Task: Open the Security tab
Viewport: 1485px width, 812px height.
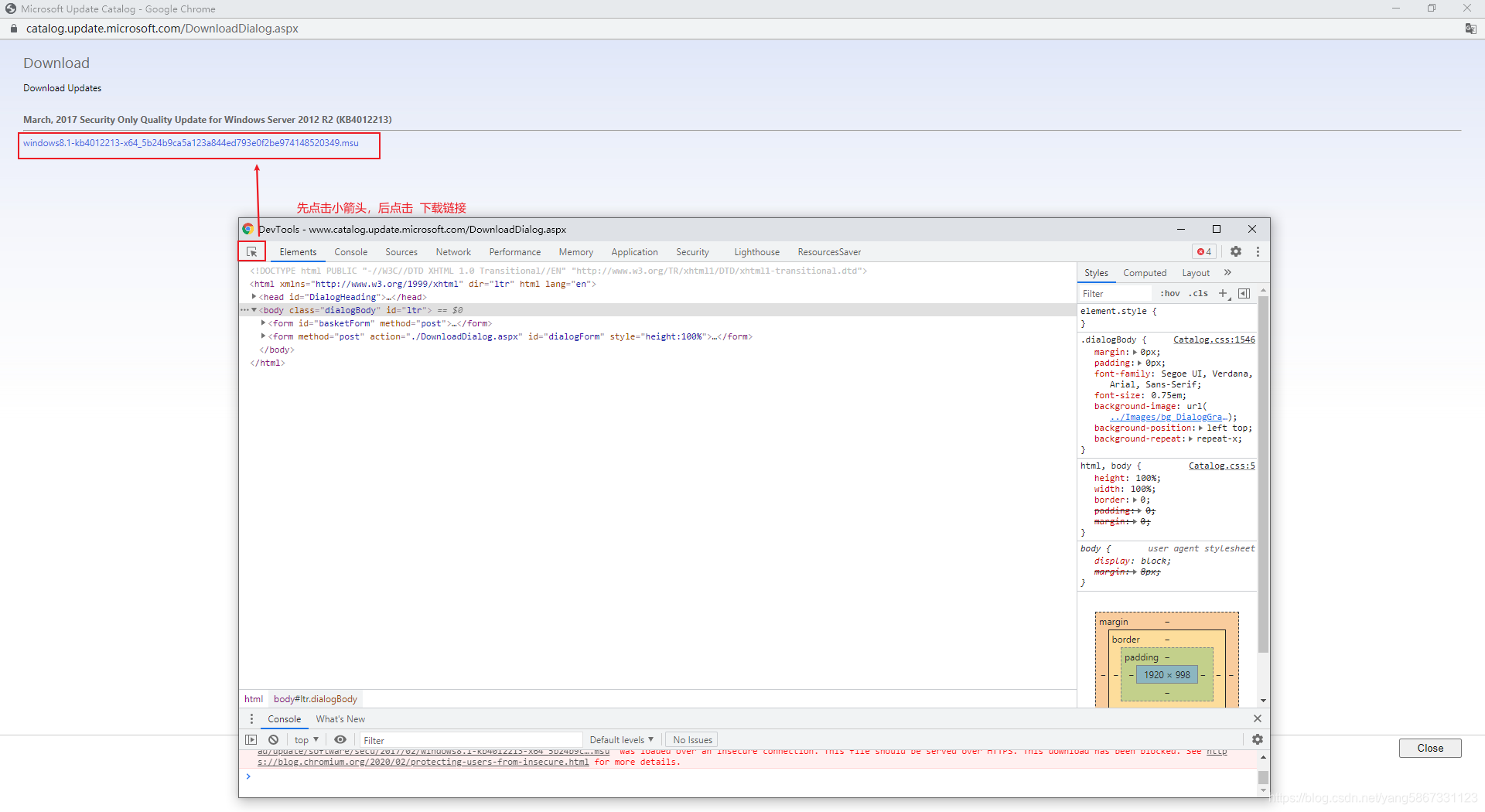Action: (x=692, y=252)
